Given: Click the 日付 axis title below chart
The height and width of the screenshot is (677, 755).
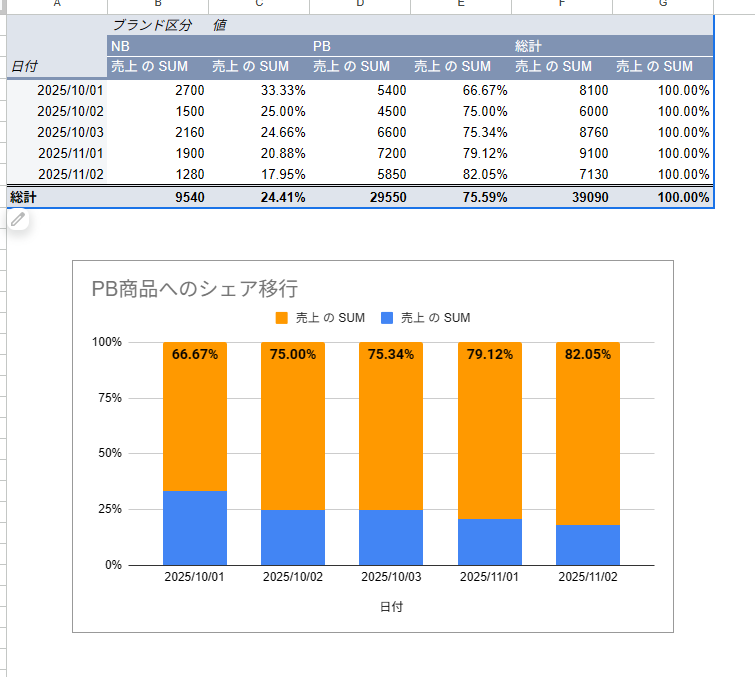Looking at the screenshot, I should pyautogui.click(x=392, y=606).
